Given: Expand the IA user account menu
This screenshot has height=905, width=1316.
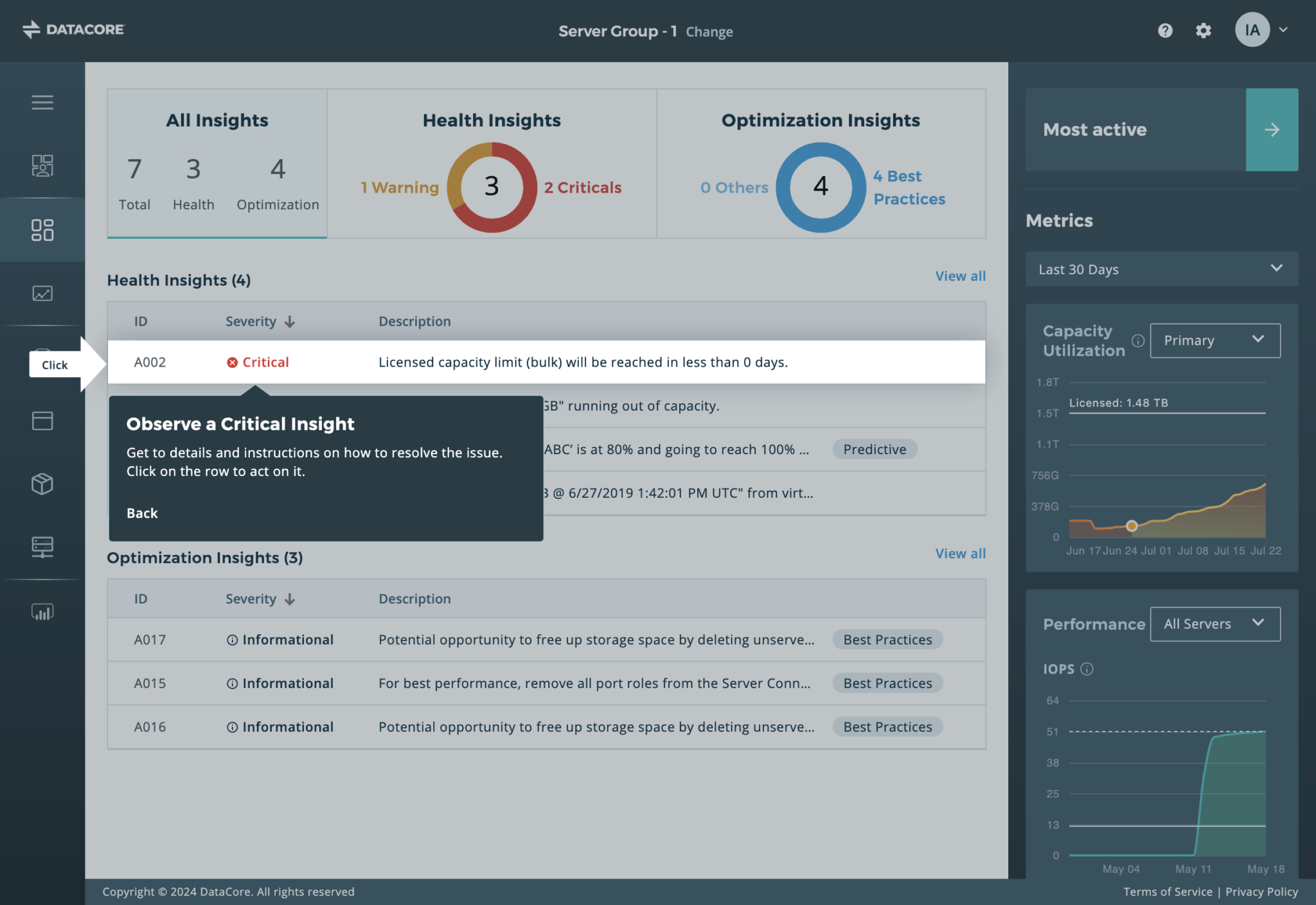Looking at the screenshot, I should [x=1262, y=30].
